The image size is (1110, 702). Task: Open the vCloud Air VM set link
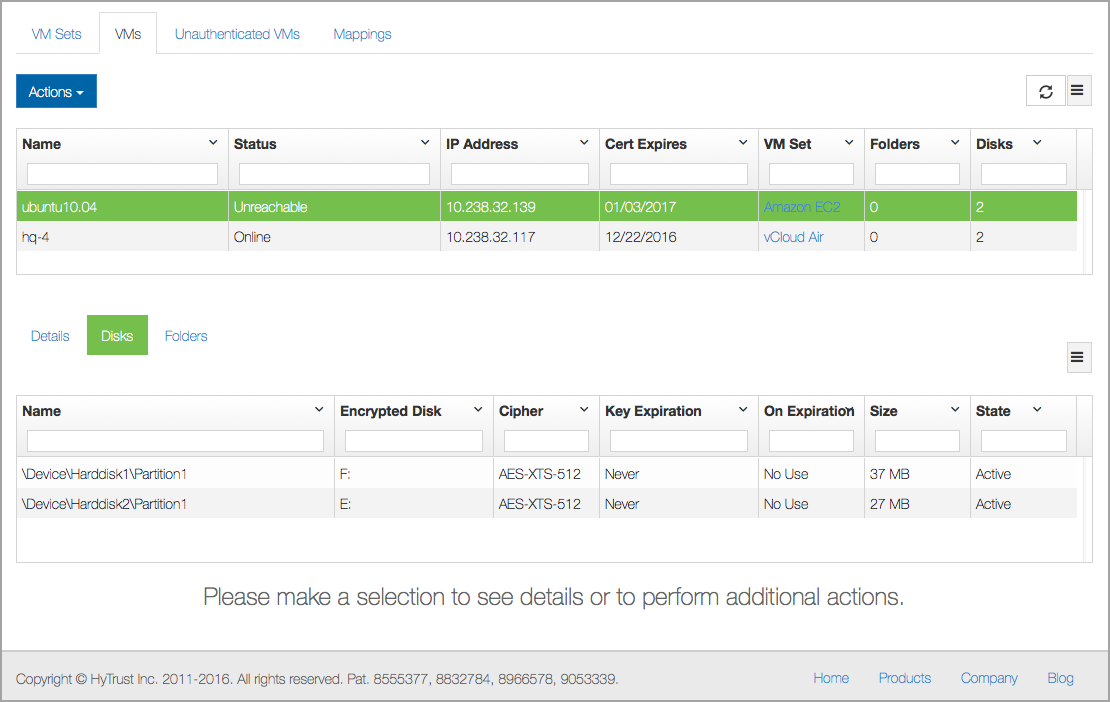pyautogui.click(x=793, y=237)
